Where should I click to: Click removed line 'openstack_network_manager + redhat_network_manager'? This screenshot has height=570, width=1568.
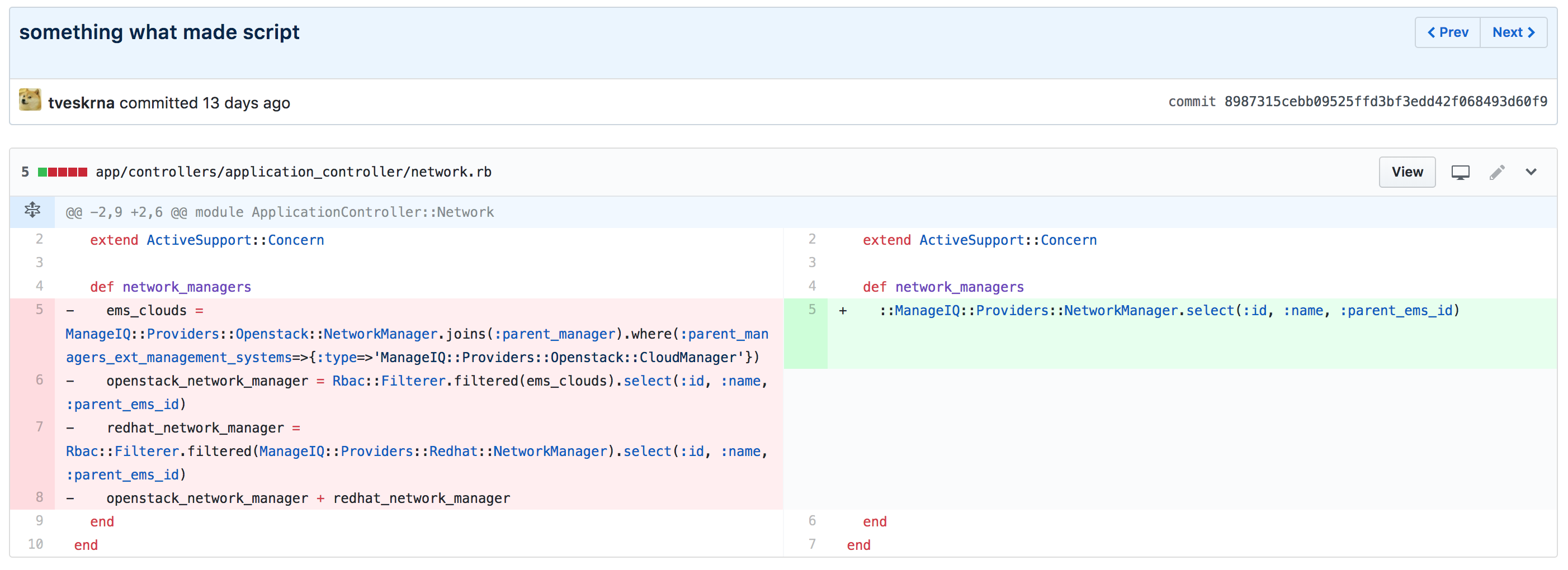point(308,499)
